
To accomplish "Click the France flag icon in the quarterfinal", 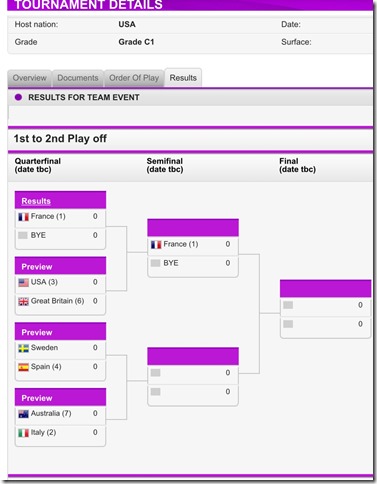I will [x=23, y=217].
